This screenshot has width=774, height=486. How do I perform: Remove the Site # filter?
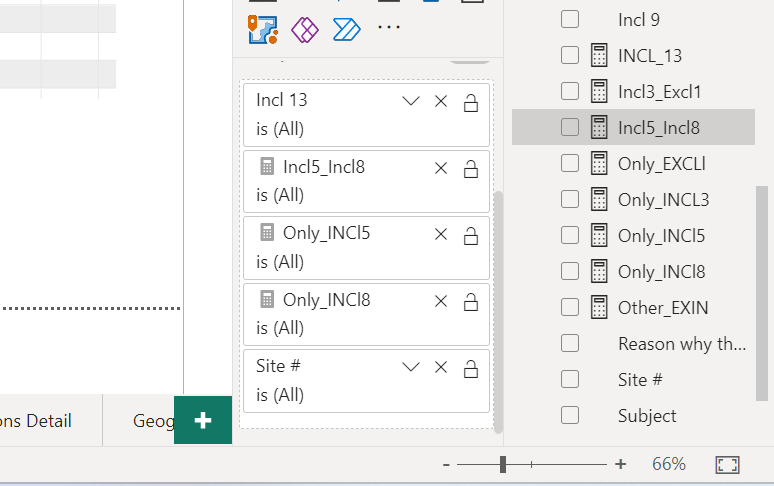point(441,367)
